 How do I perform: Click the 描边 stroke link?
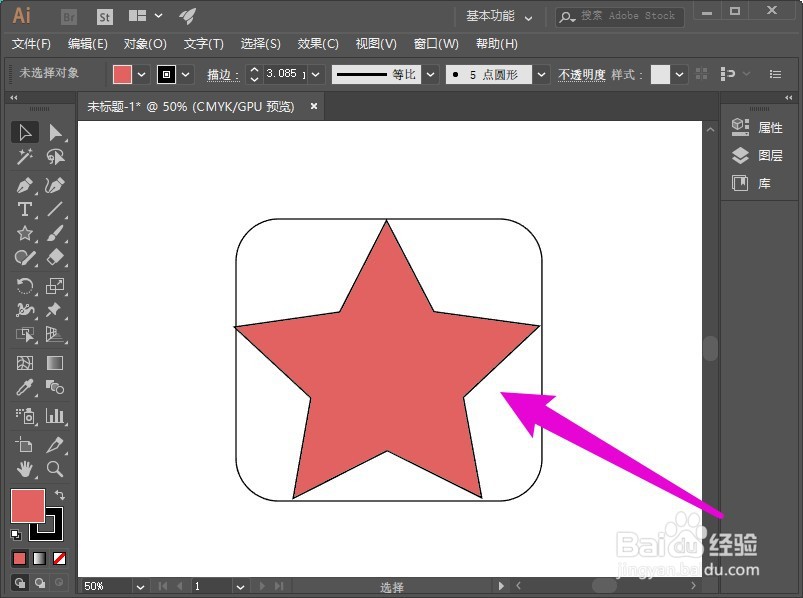pos(223,75)
